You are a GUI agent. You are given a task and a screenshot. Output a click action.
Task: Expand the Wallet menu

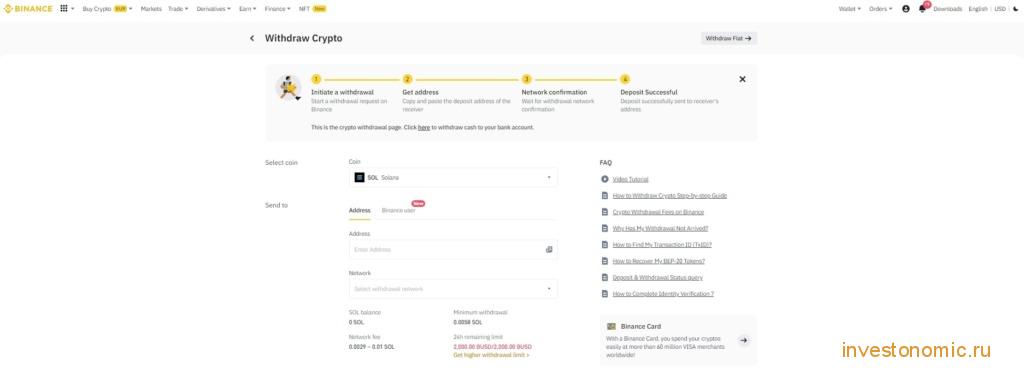click(x=850, y=9)
